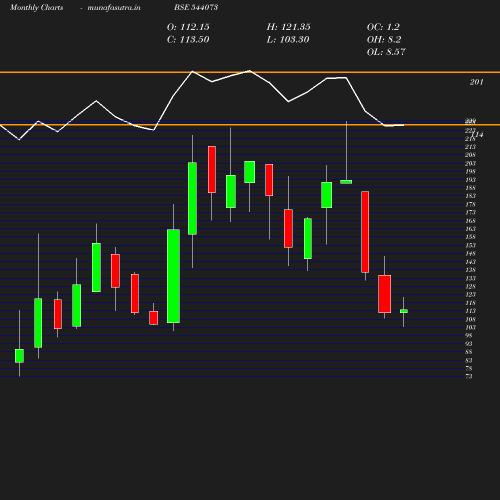Click the 138 price axis label
500x500 pixels.
point(471,270)
